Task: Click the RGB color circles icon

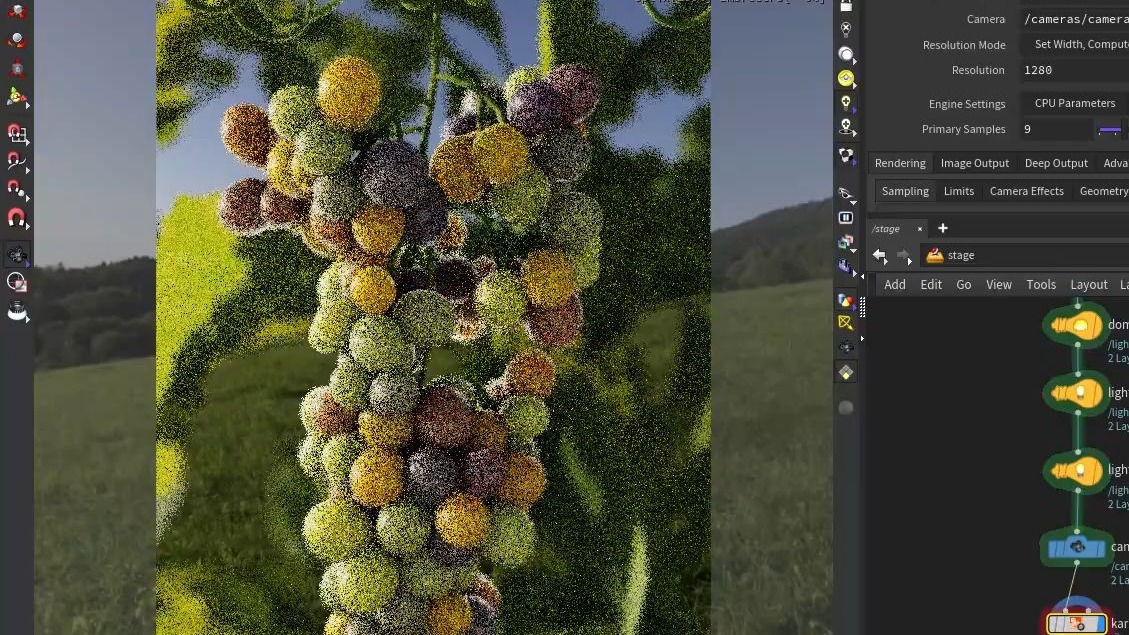Action: coord(846,300)
